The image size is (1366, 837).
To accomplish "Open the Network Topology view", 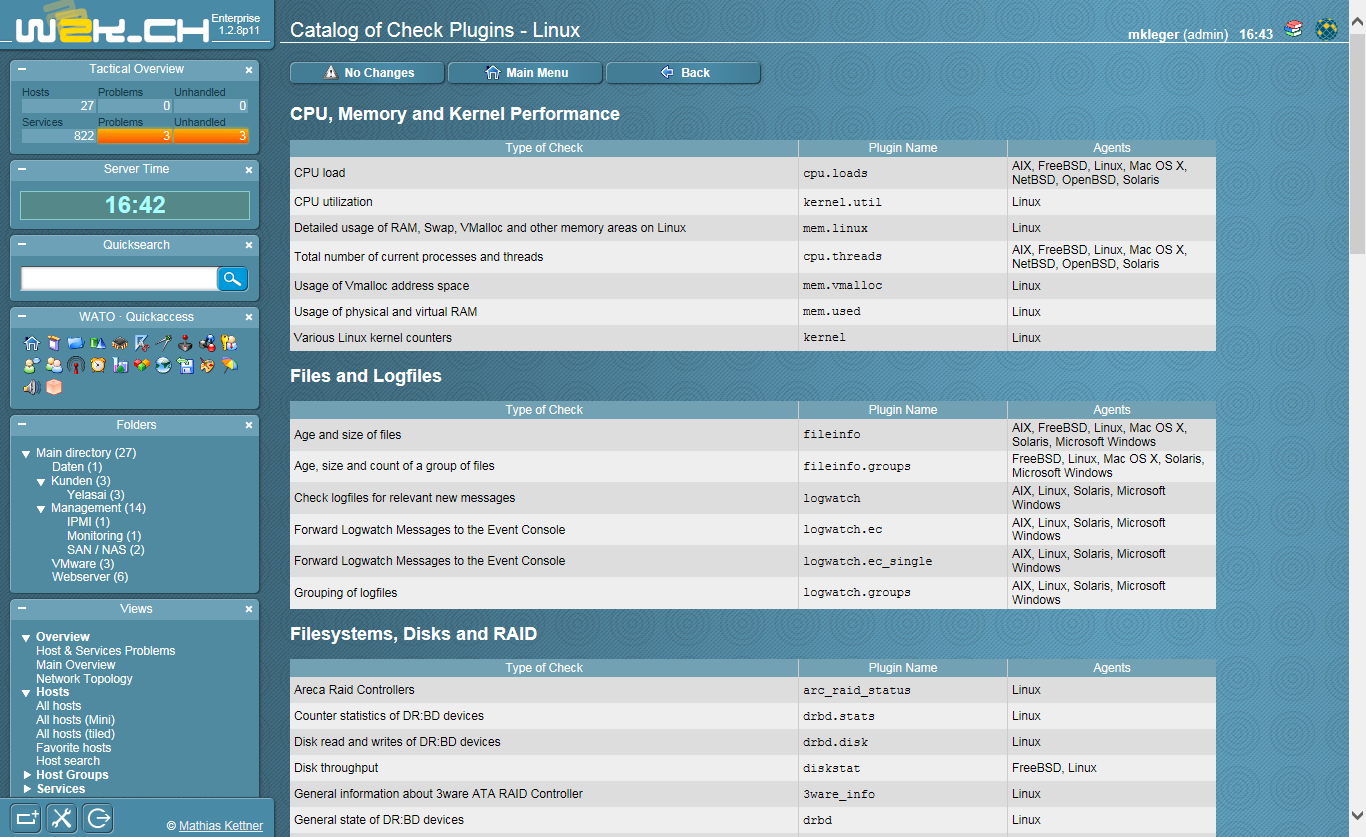I will tap(84, 679).
